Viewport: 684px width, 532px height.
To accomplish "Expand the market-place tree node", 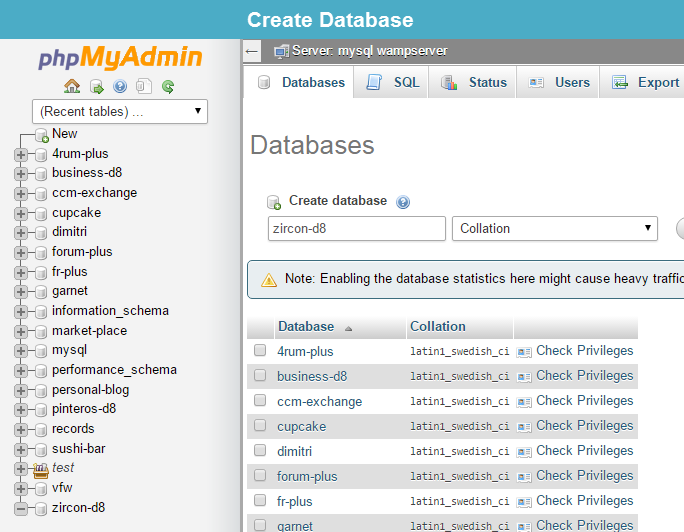I will pyautogui.click(x=21, y=332).
